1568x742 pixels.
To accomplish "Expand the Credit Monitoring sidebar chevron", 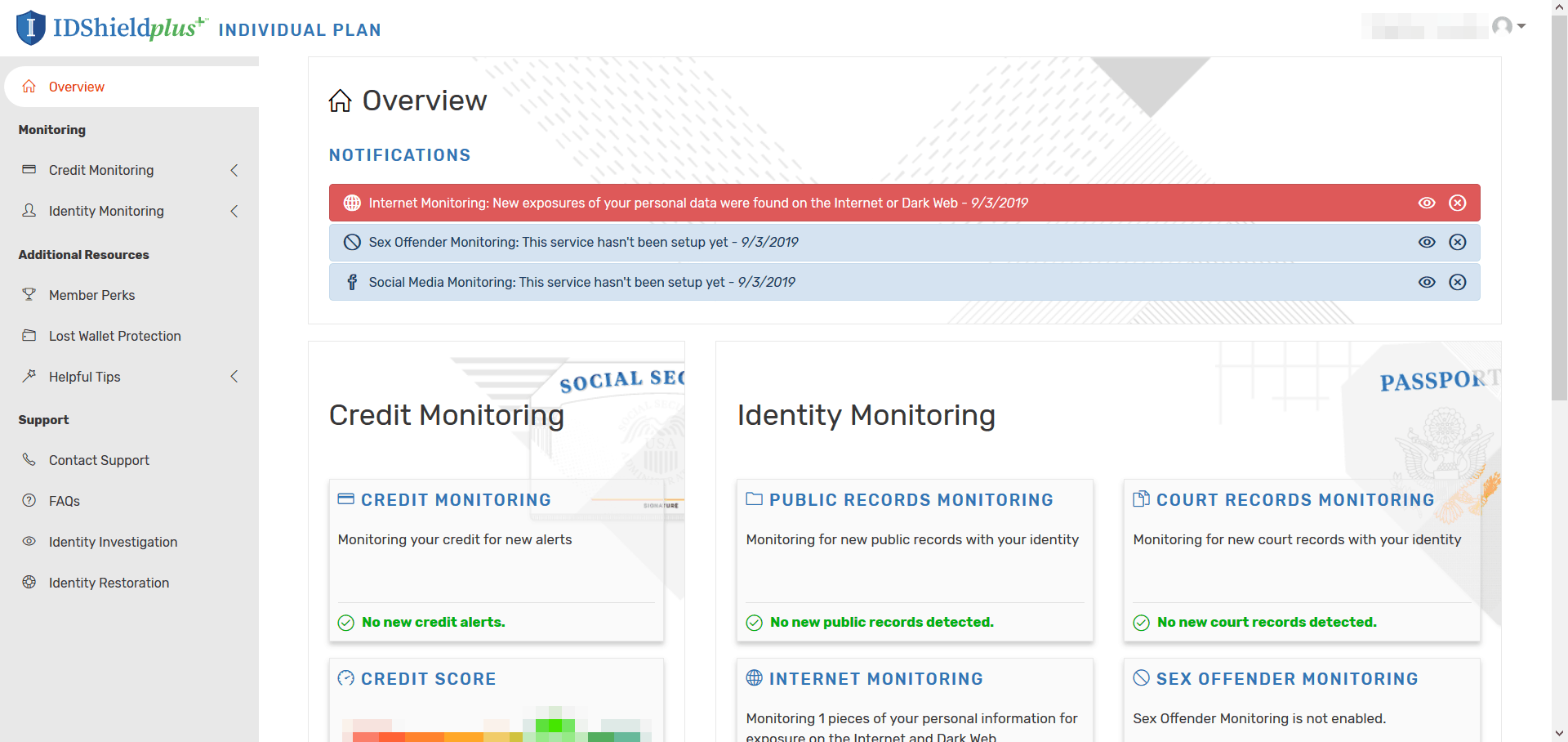I will [234, 170].
